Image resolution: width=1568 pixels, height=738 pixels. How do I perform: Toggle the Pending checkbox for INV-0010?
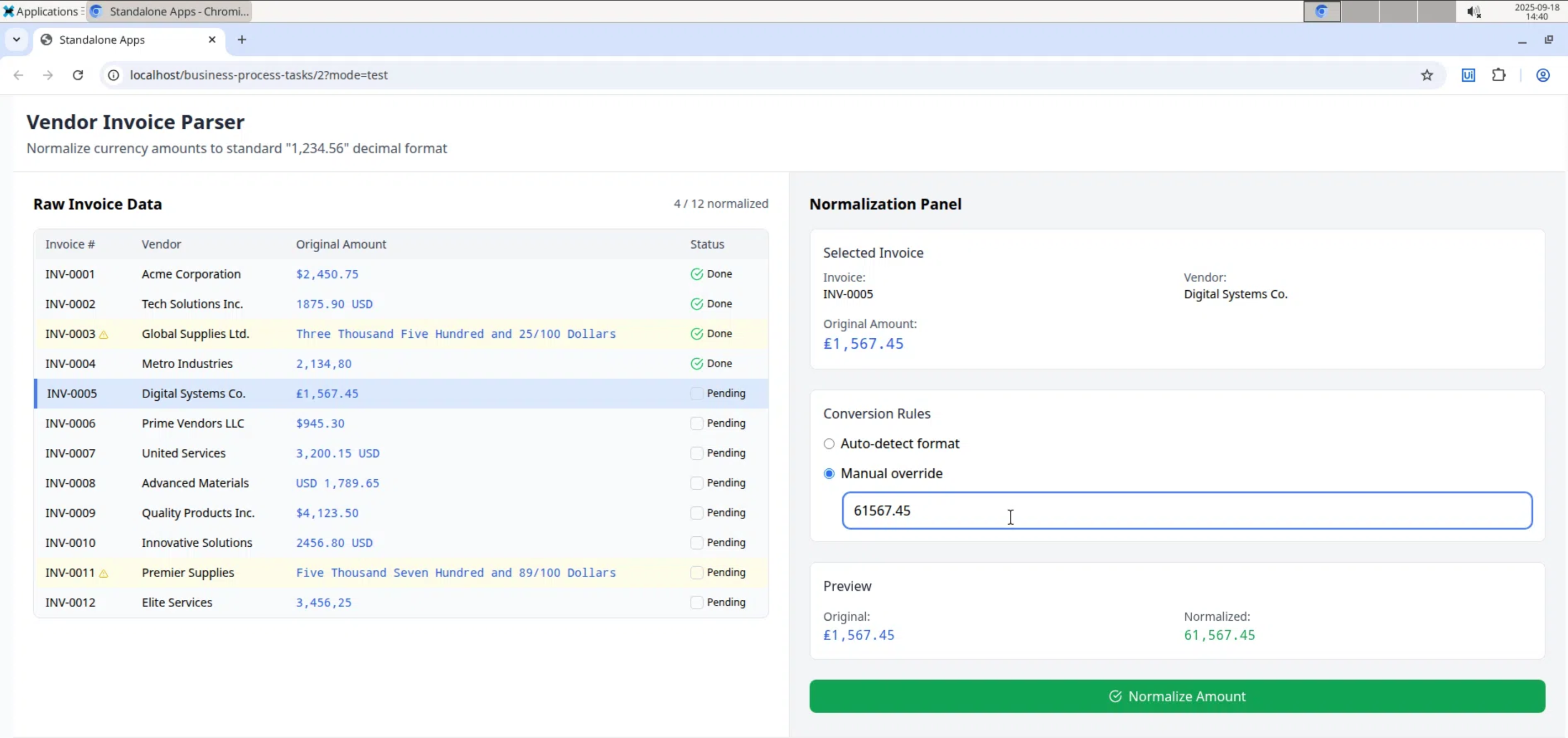696,542
